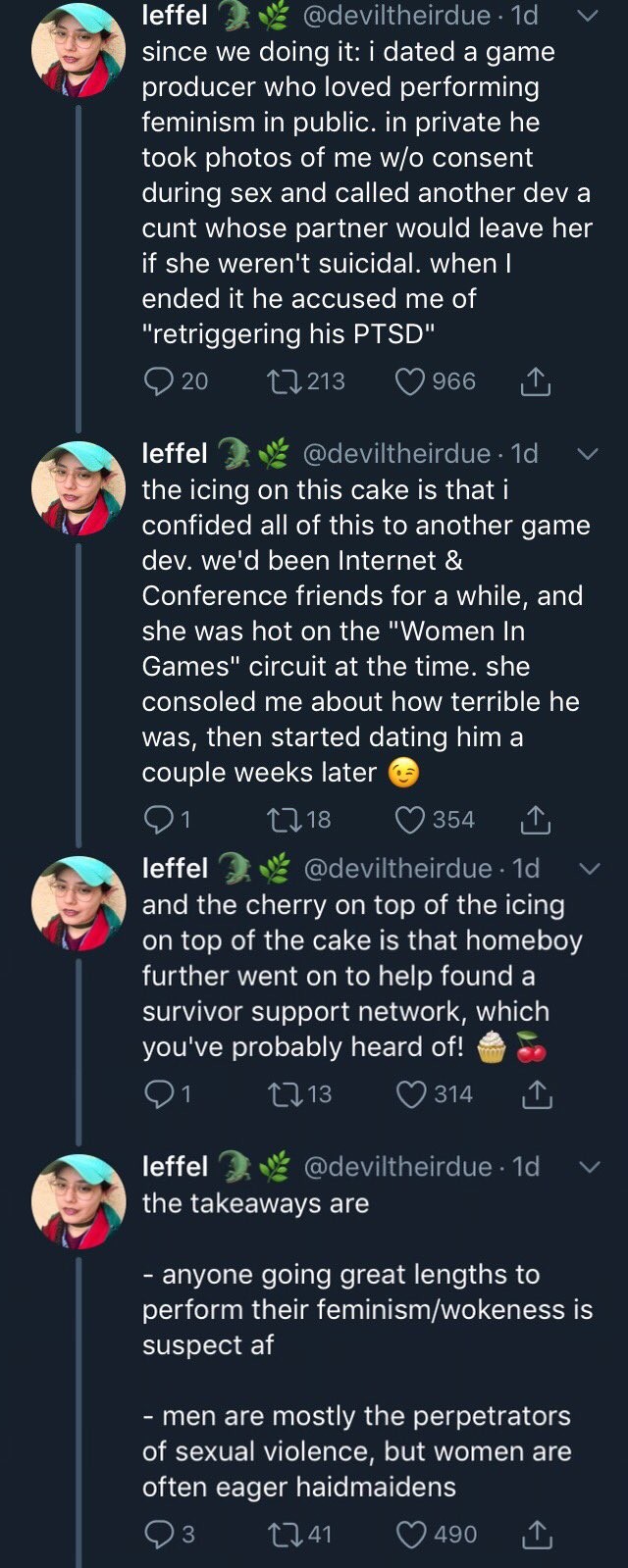Open options chevron on first tweet
Image resolution: width=628 pixels, height=1568 pixels.
pyautogui.click(x=586, y=16)
